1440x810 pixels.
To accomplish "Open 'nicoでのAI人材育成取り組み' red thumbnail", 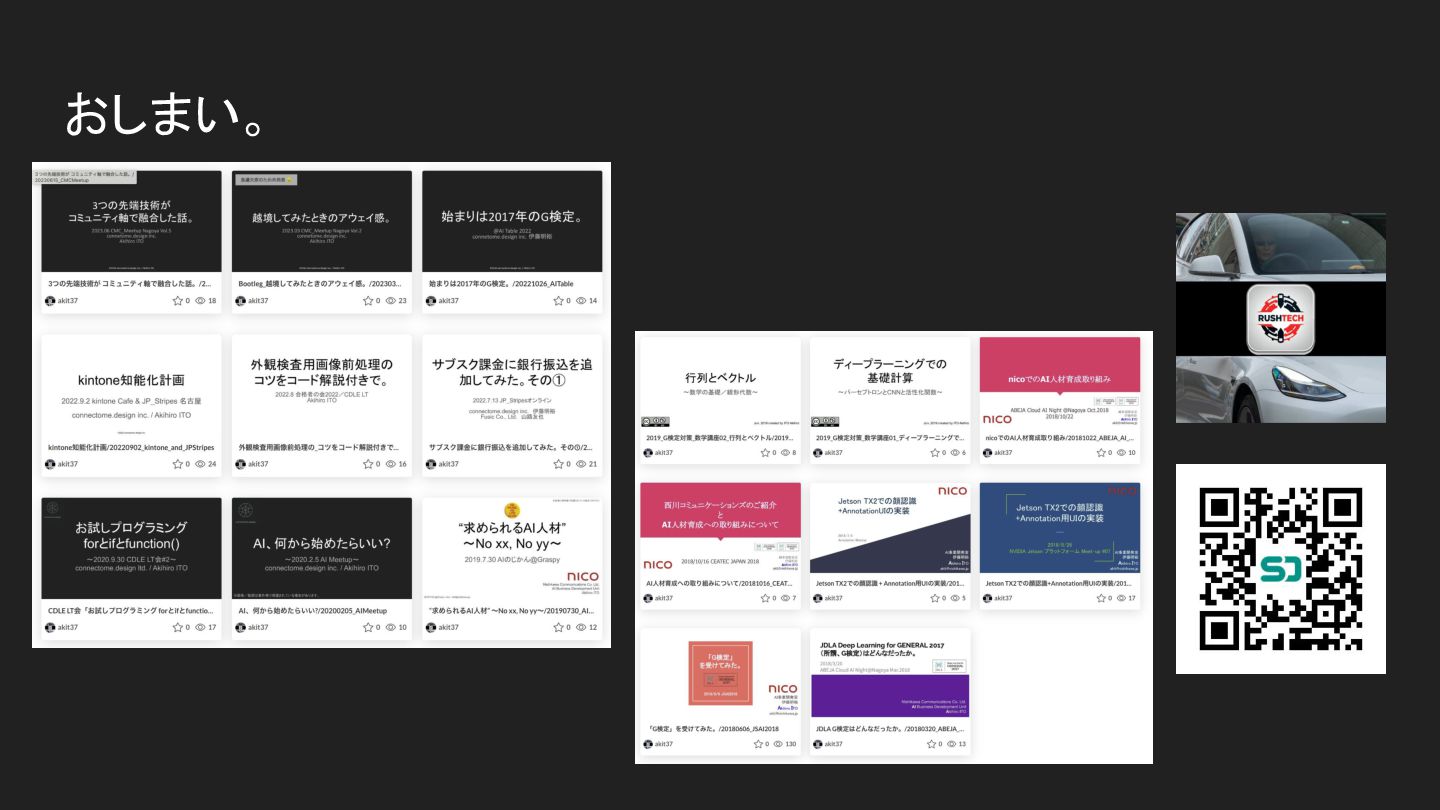I will pos(1060,382).
